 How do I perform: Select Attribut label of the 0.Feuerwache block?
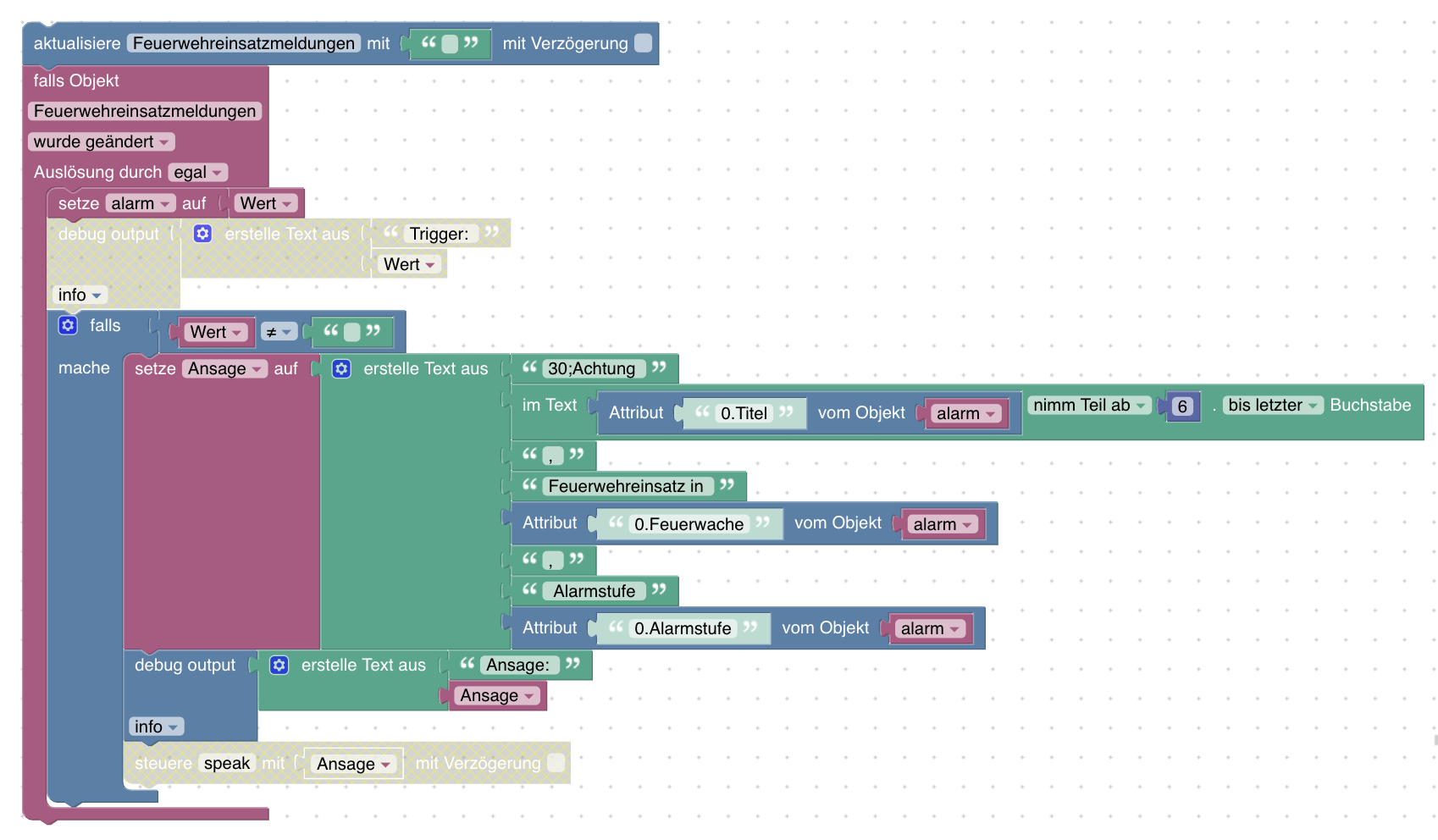[x=550, y=522]
